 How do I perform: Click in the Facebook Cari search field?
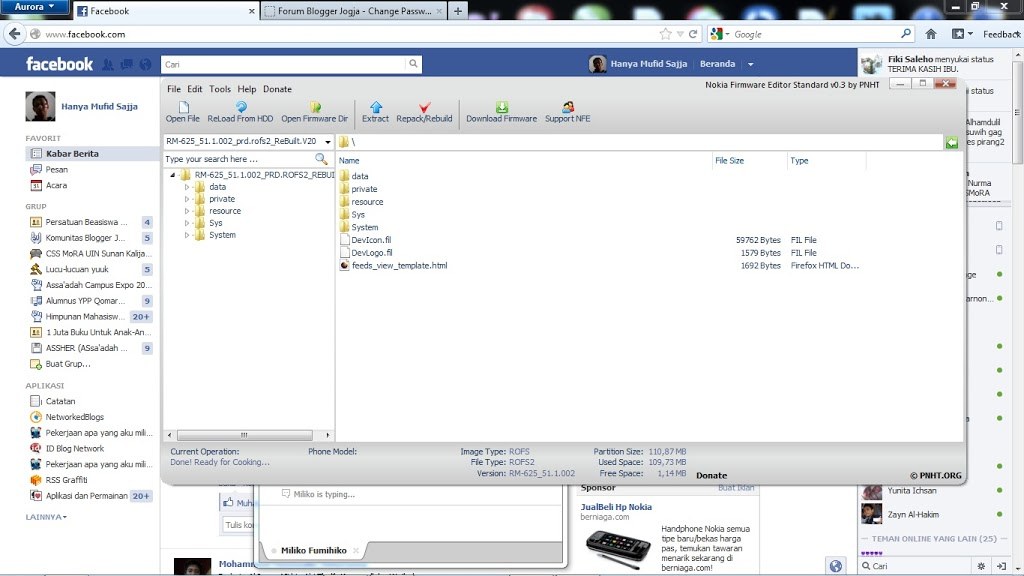pos(283,64)
